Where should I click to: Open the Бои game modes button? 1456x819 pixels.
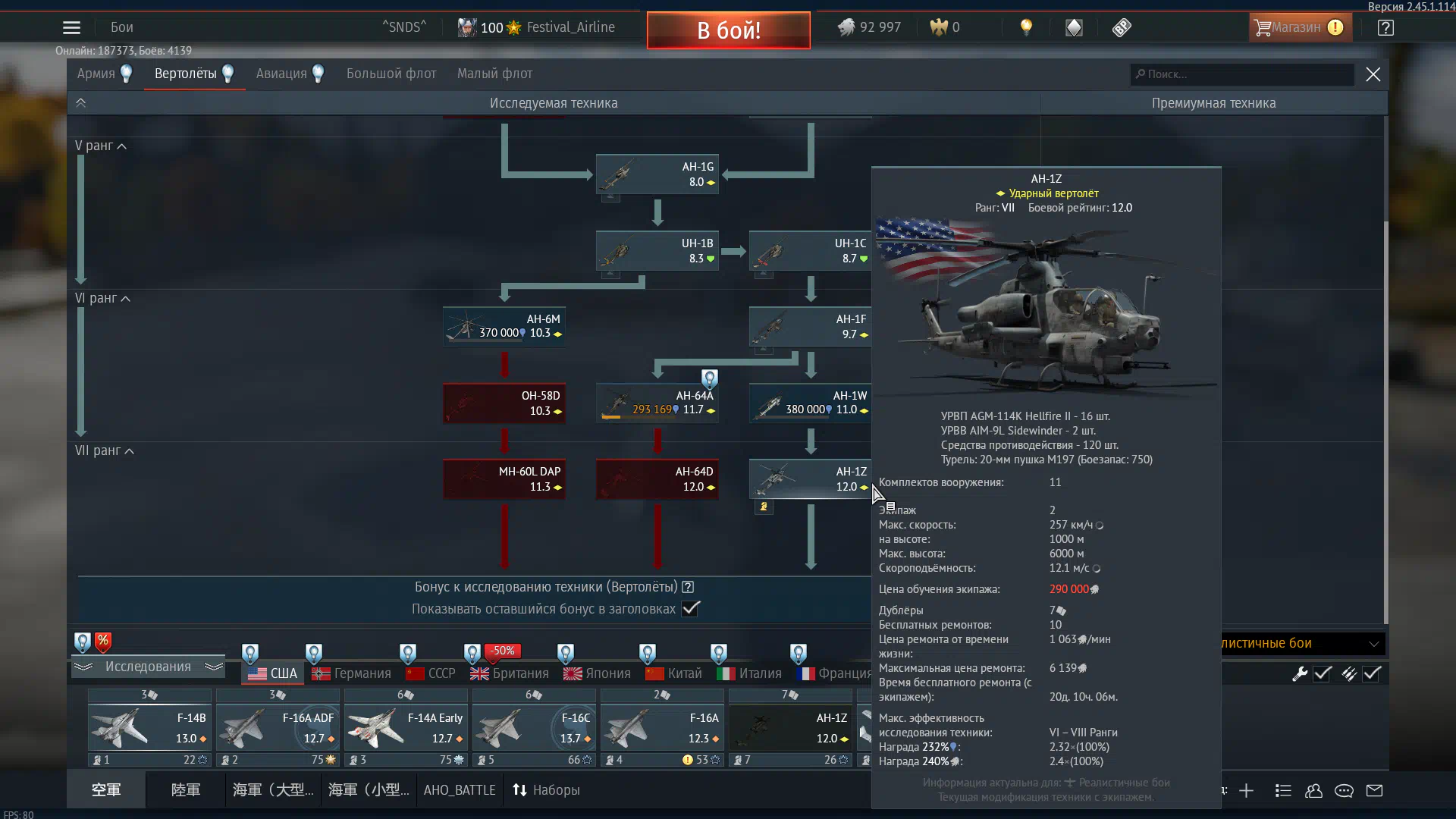(122, 27)
